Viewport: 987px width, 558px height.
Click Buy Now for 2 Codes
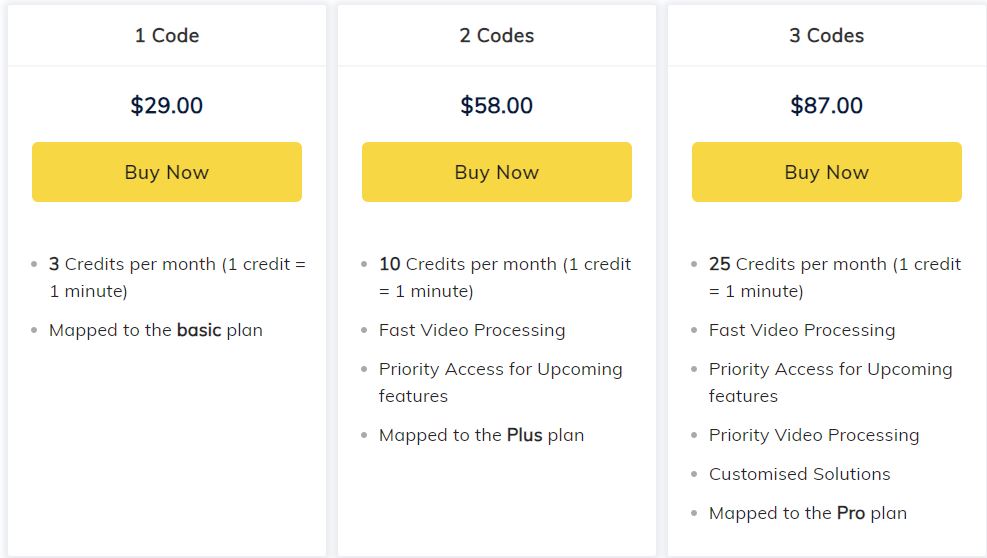(496, 172)
